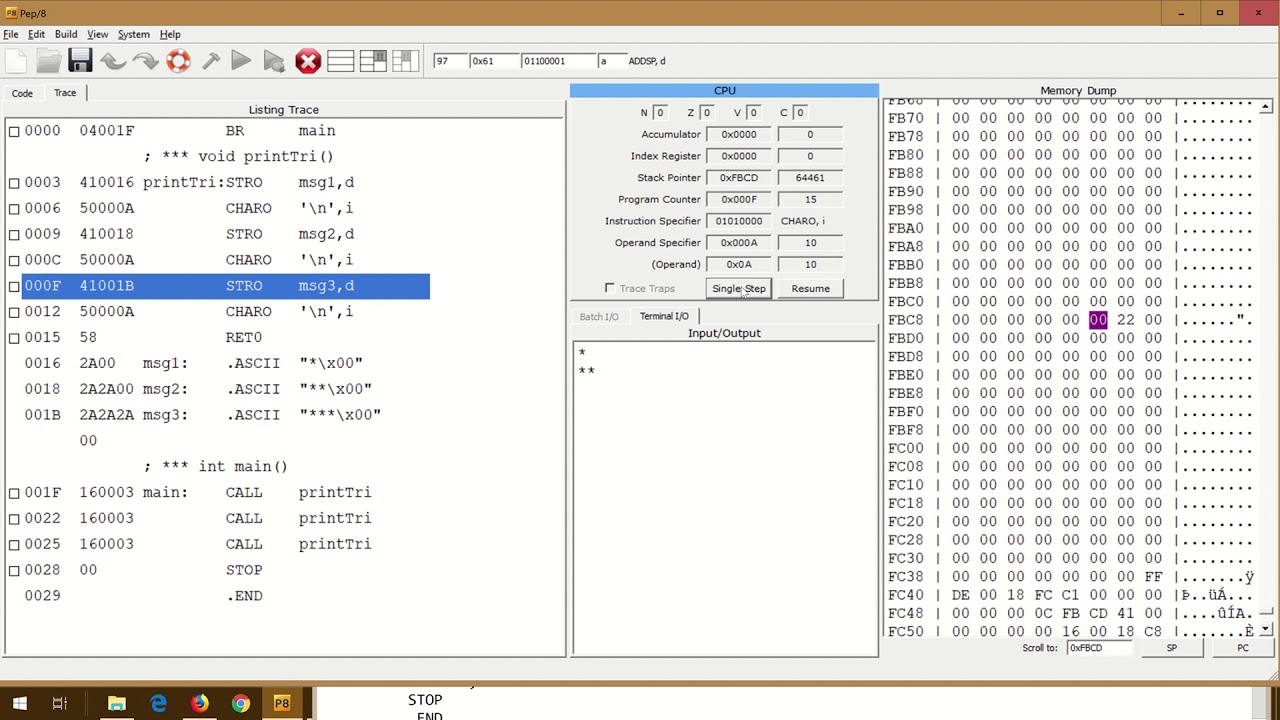Viewport: 1280px width, 720px height.
Task: Assemble source with the hammer icon
Action: click(x=210, y=61)
